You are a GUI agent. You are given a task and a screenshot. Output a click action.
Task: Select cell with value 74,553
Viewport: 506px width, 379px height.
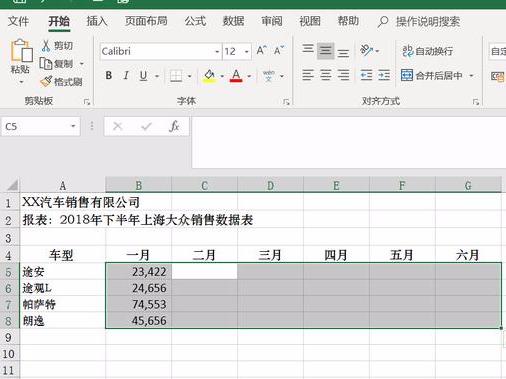138,304
